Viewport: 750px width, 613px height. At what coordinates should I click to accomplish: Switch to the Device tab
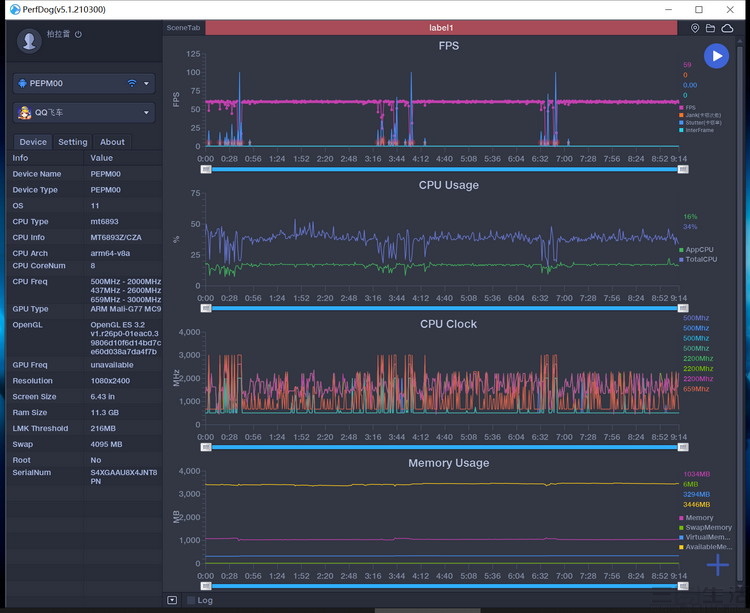33,142
